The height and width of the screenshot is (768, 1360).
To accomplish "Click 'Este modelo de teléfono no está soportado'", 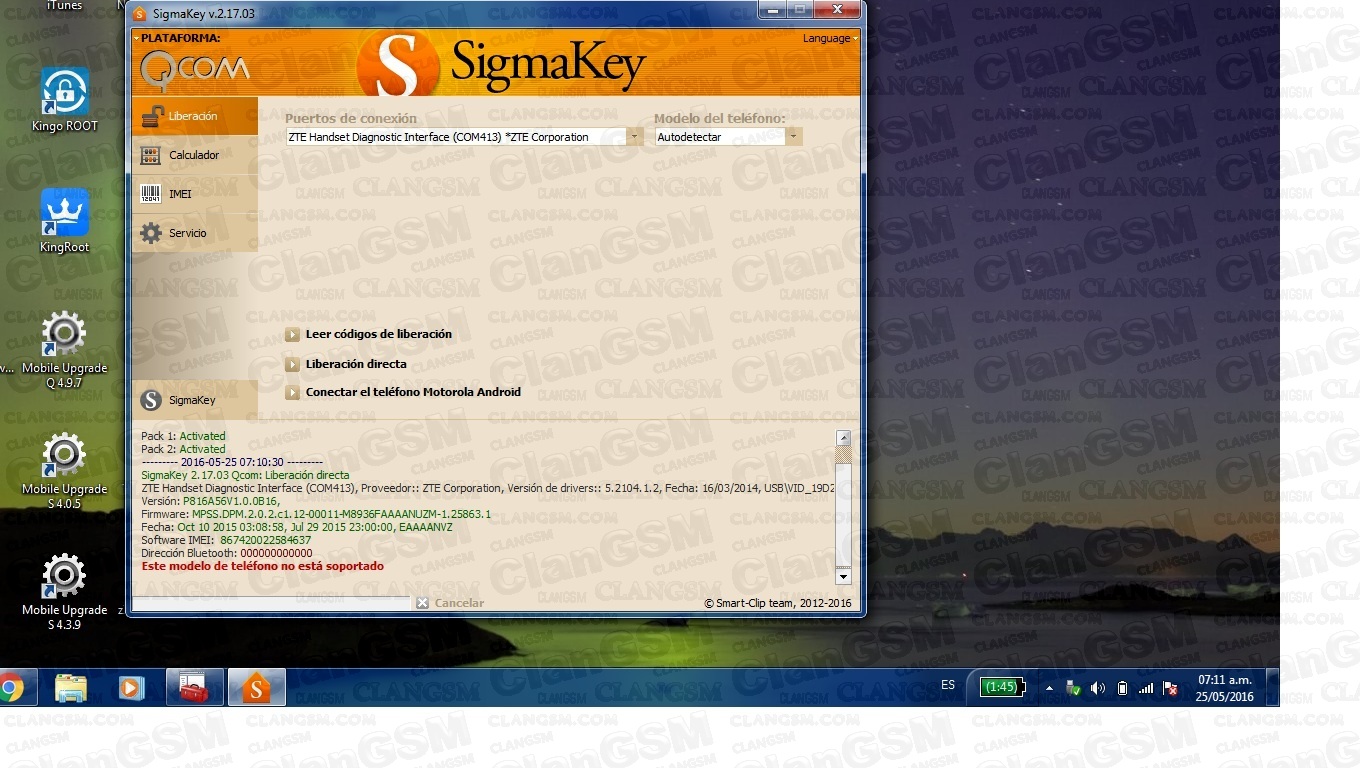I will (x=262, y=566).
